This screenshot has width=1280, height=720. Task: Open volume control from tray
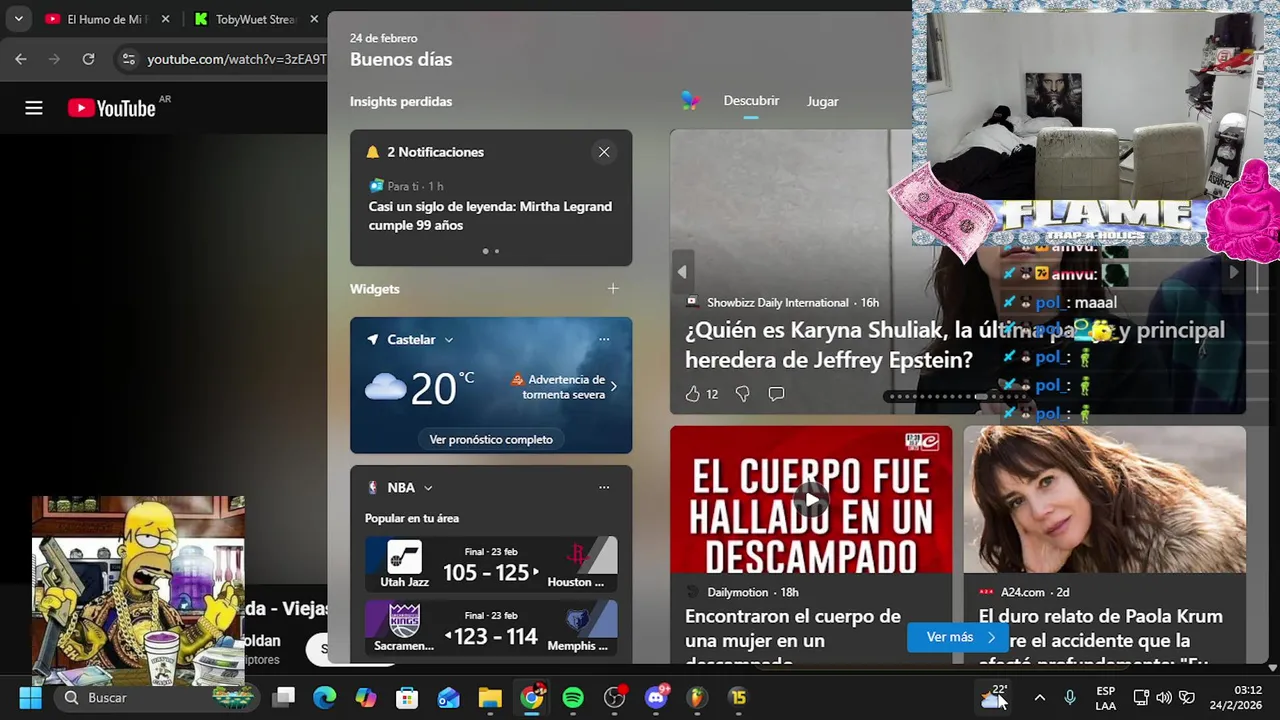click(1164, 698)
